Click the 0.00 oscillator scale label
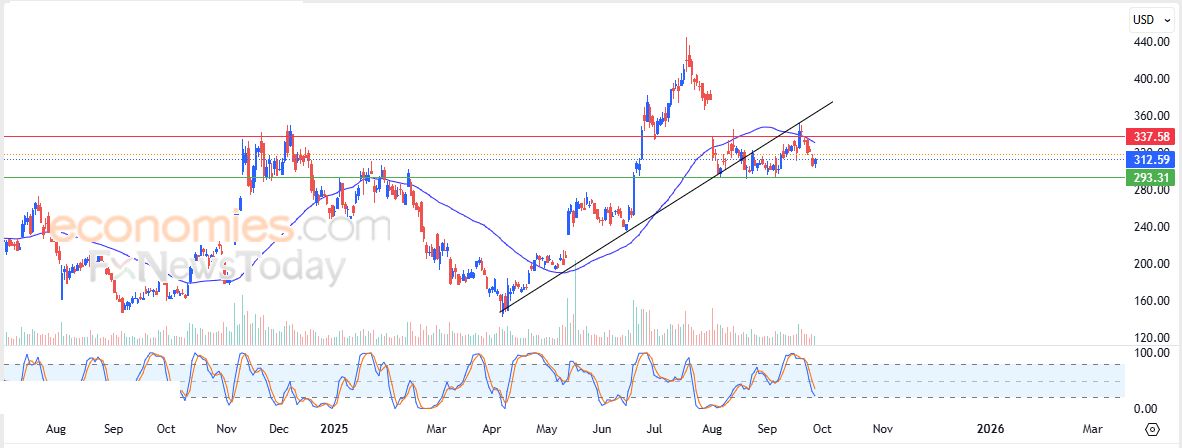Viewport: 1182px width, 448px height. coord(1147,409)
